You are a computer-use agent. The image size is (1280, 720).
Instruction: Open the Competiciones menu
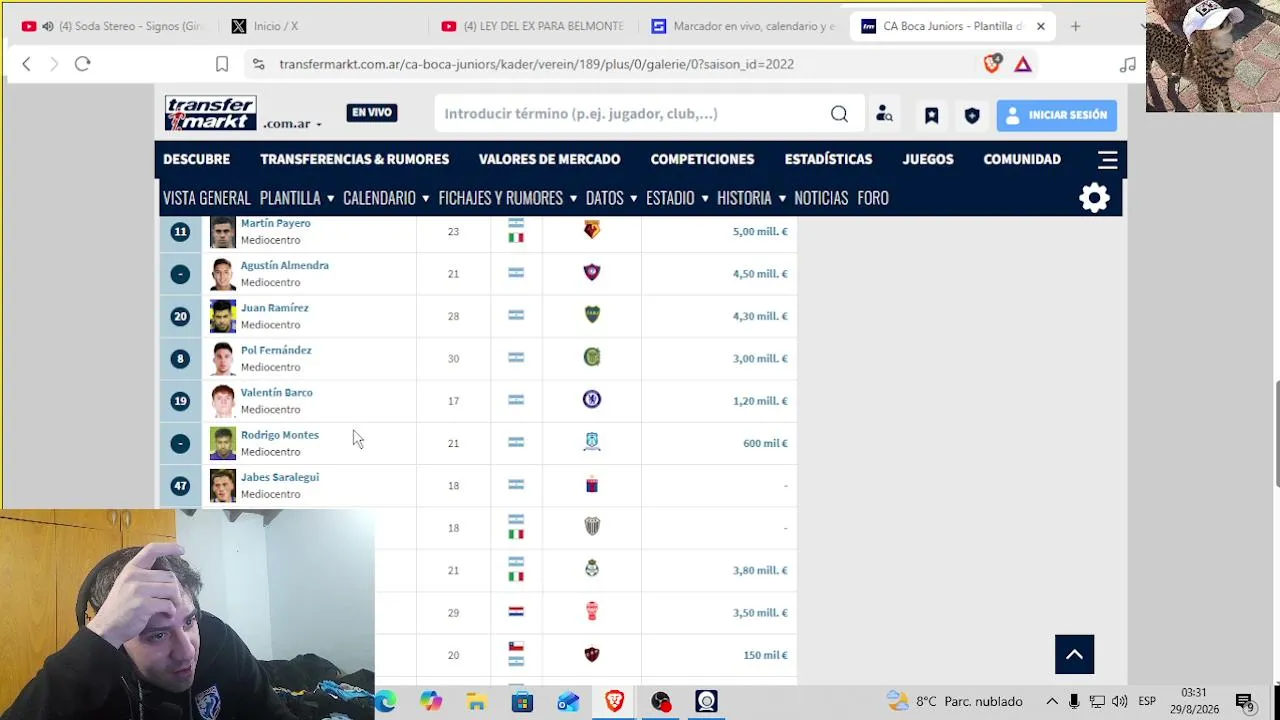(702, 159)
